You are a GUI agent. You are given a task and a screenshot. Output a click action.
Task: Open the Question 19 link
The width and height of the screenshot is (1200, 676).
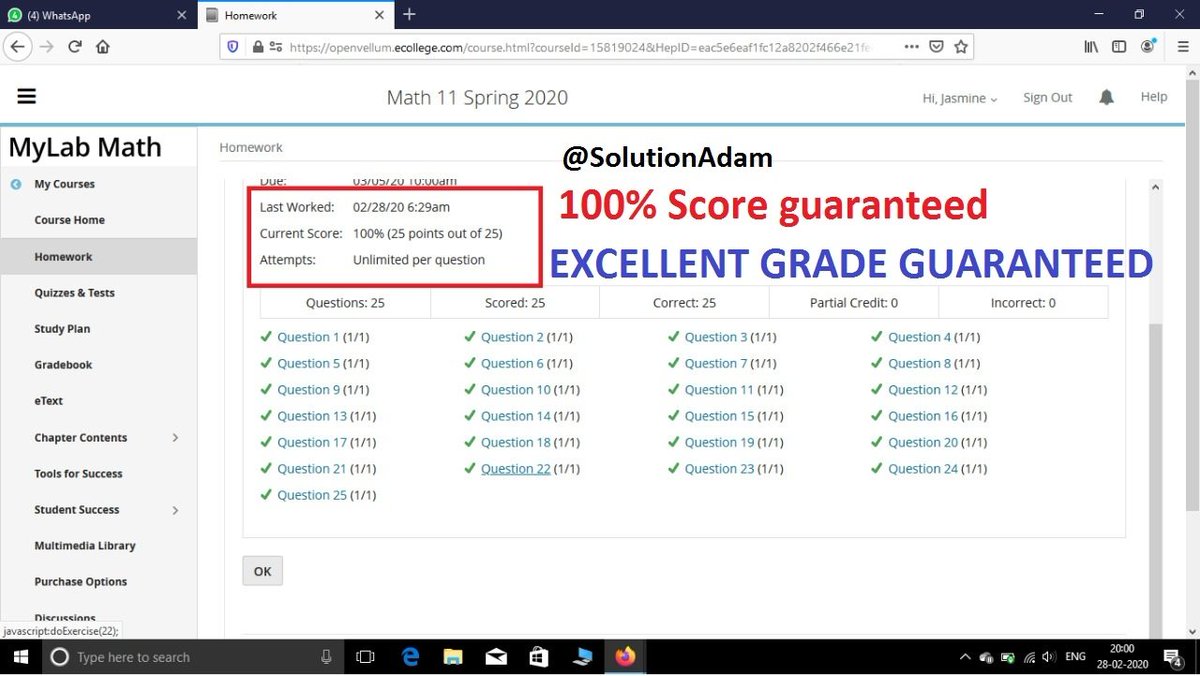click(719, 442)
